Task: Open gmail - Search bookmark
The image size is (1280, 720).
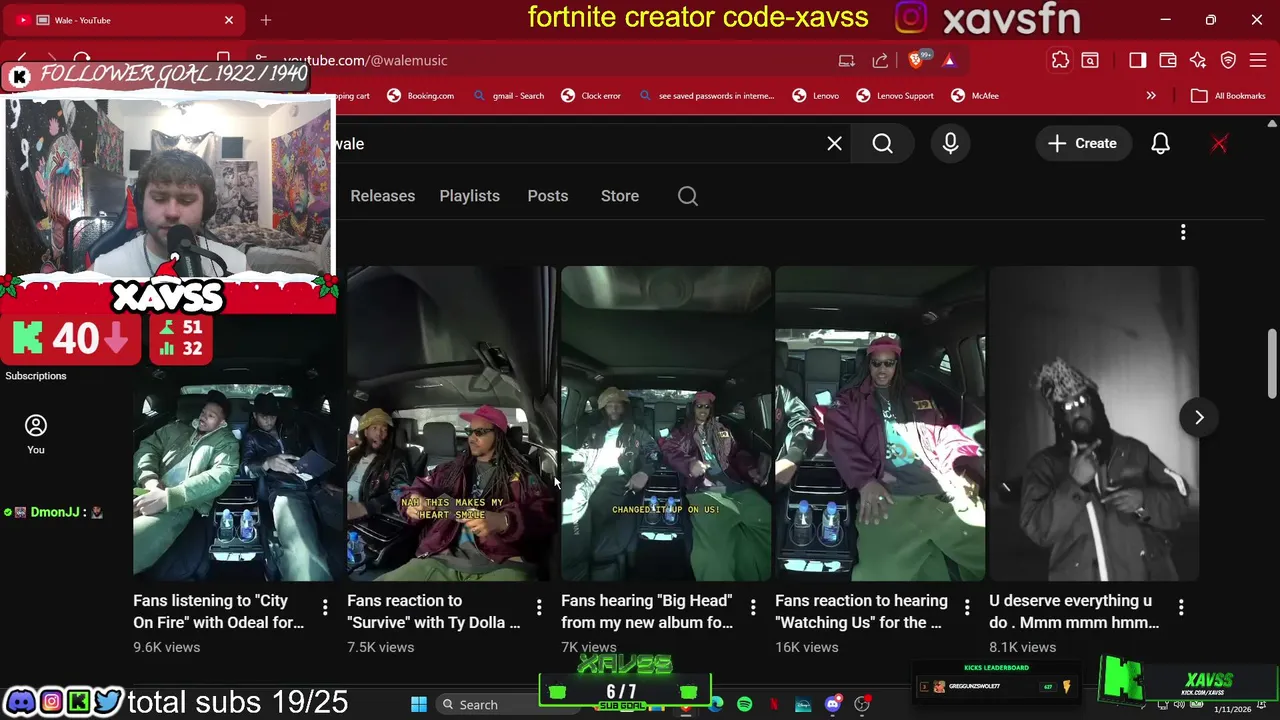Action: coord(509,96)
